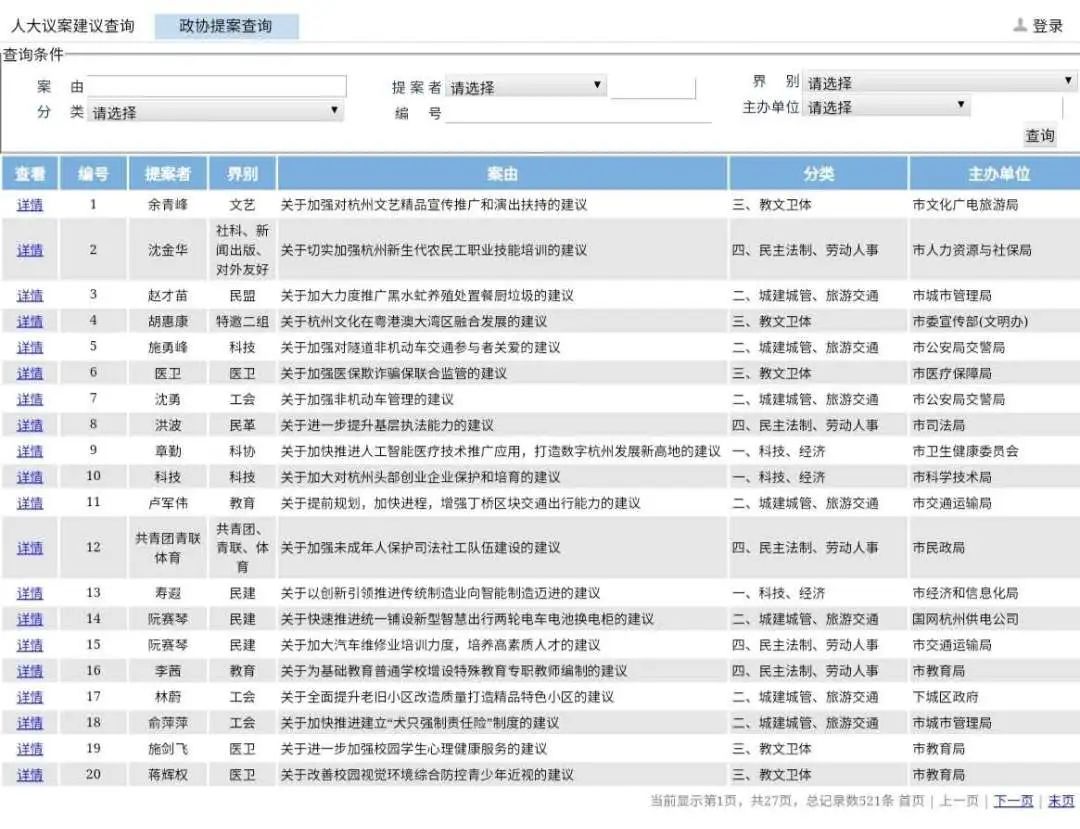Jump to last page via 末页
1080x829 pixels.
click(1061, 801)
